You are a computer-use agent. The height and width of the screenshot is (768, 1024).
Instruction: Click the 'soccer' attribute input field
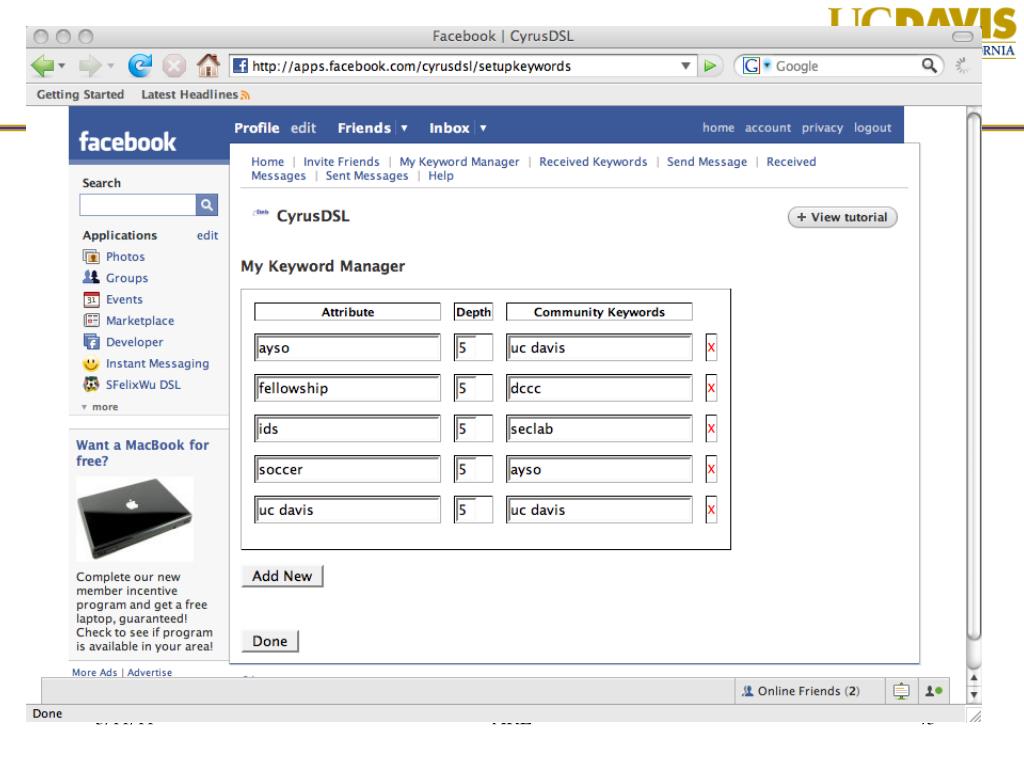coord(347,469)
